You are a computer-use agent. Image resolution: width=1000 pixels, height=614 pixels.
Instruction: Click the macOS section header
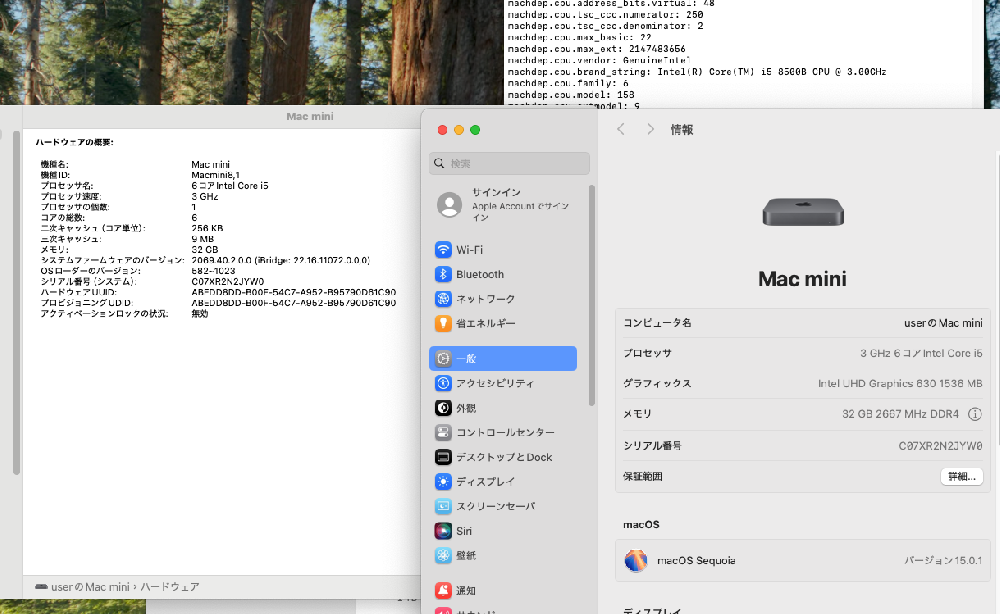pyautogui.click(x=641, y=525)
